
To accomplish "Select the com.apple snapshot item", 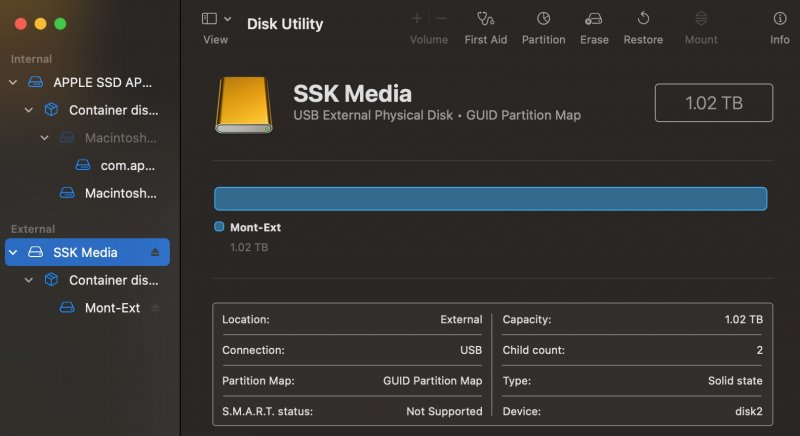I will click(127, 165).
